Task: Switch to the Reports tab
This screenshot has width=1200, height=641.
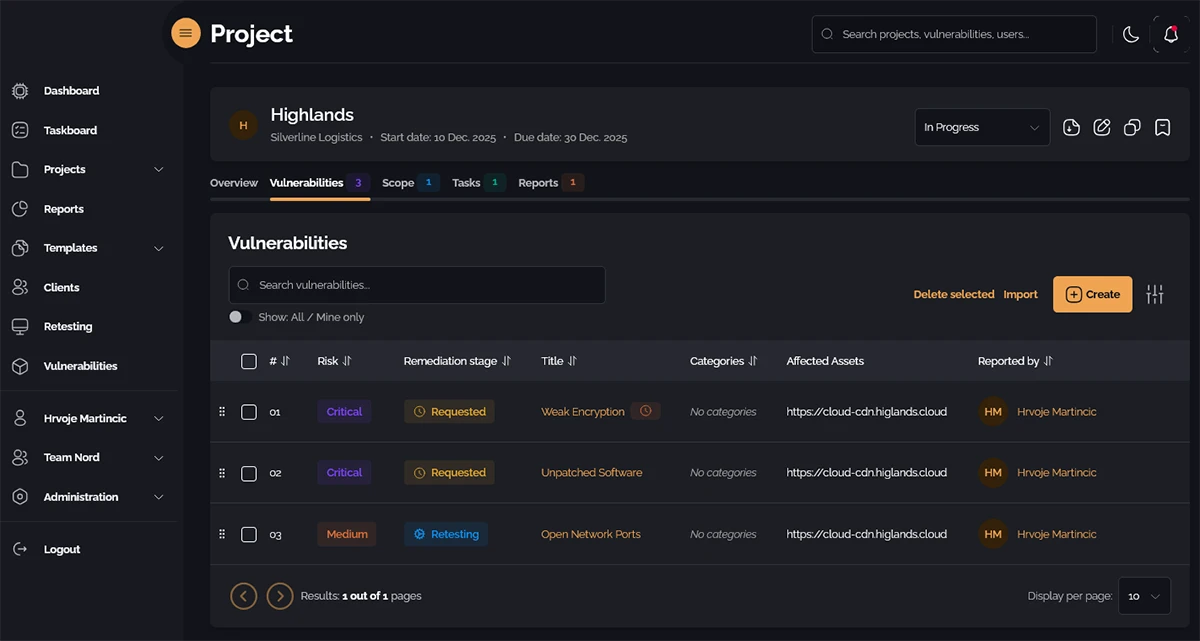Action: pos(538,183)
